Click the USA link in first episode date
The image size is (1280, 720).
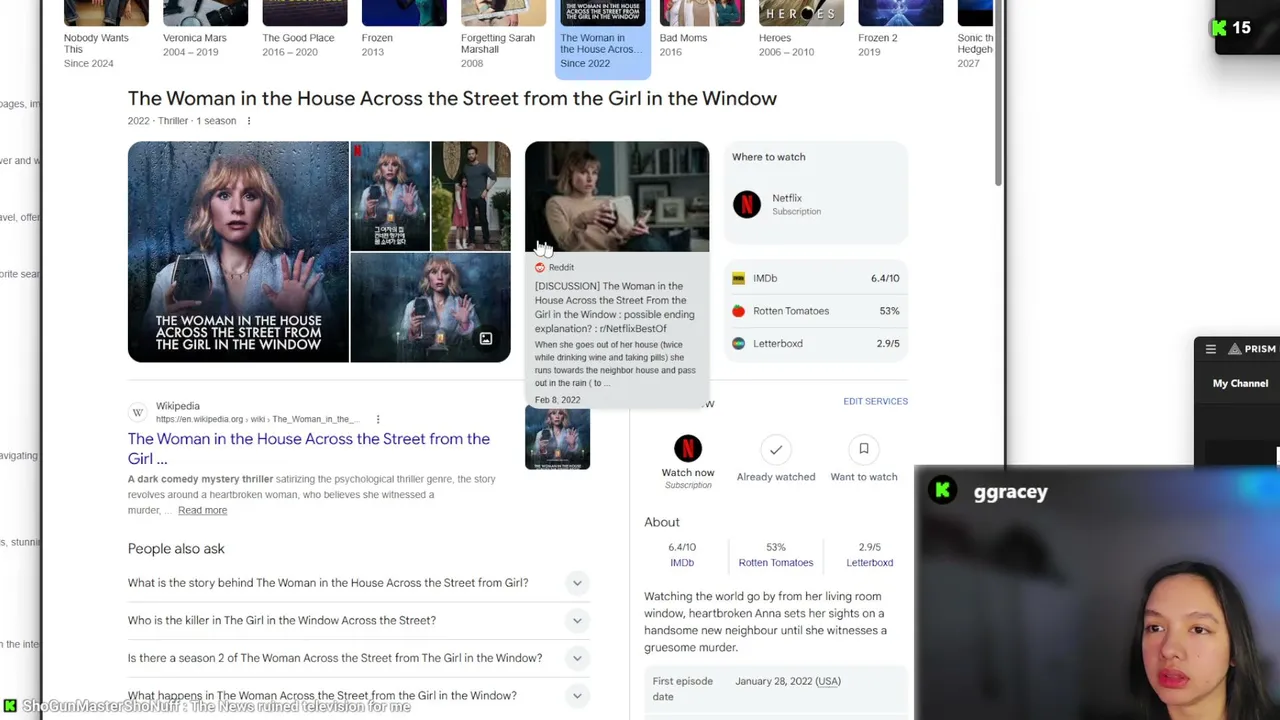pos(827,681)
